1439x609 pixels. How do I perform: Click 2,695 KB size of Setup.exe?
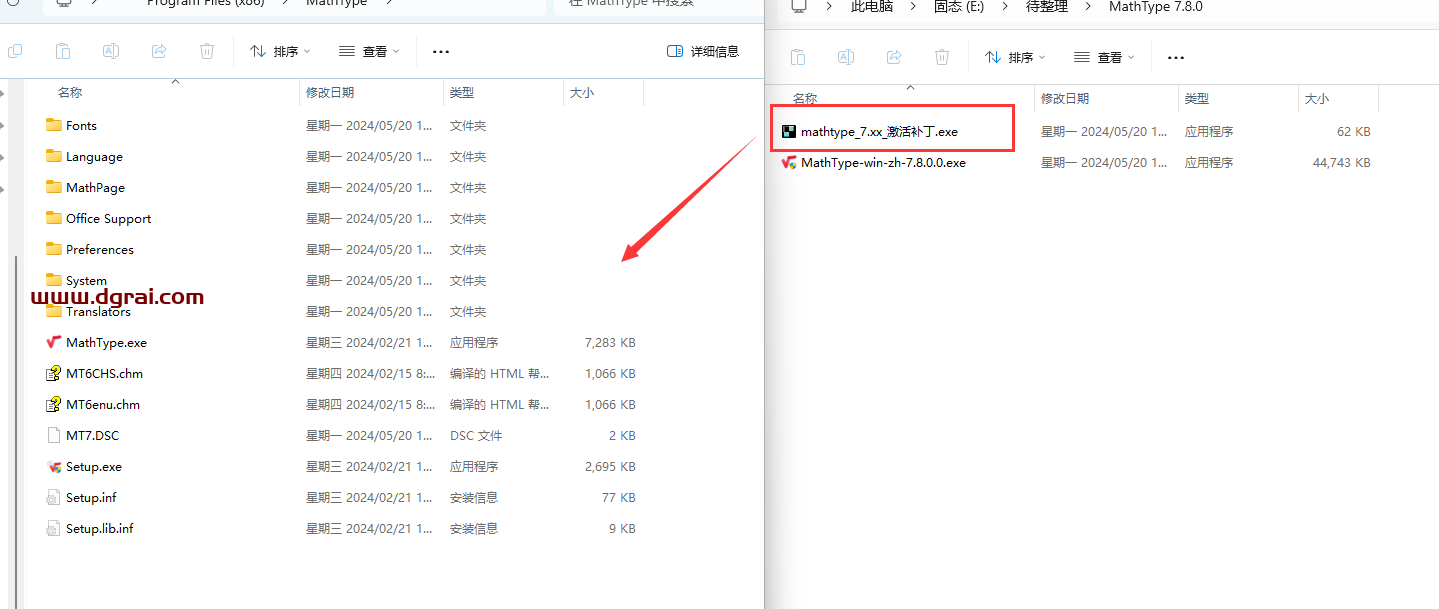(610, 466)
